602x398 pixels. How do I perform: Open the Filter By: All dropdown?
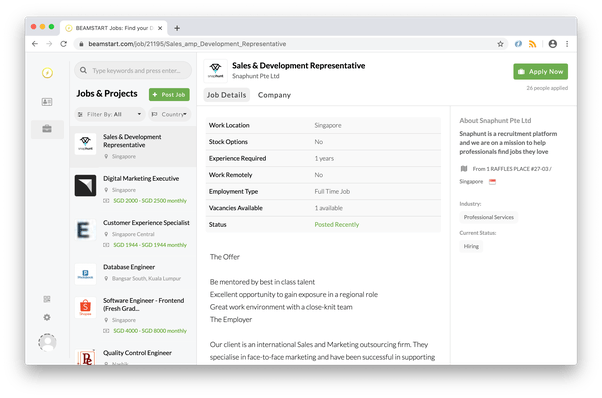click(109, 114)
